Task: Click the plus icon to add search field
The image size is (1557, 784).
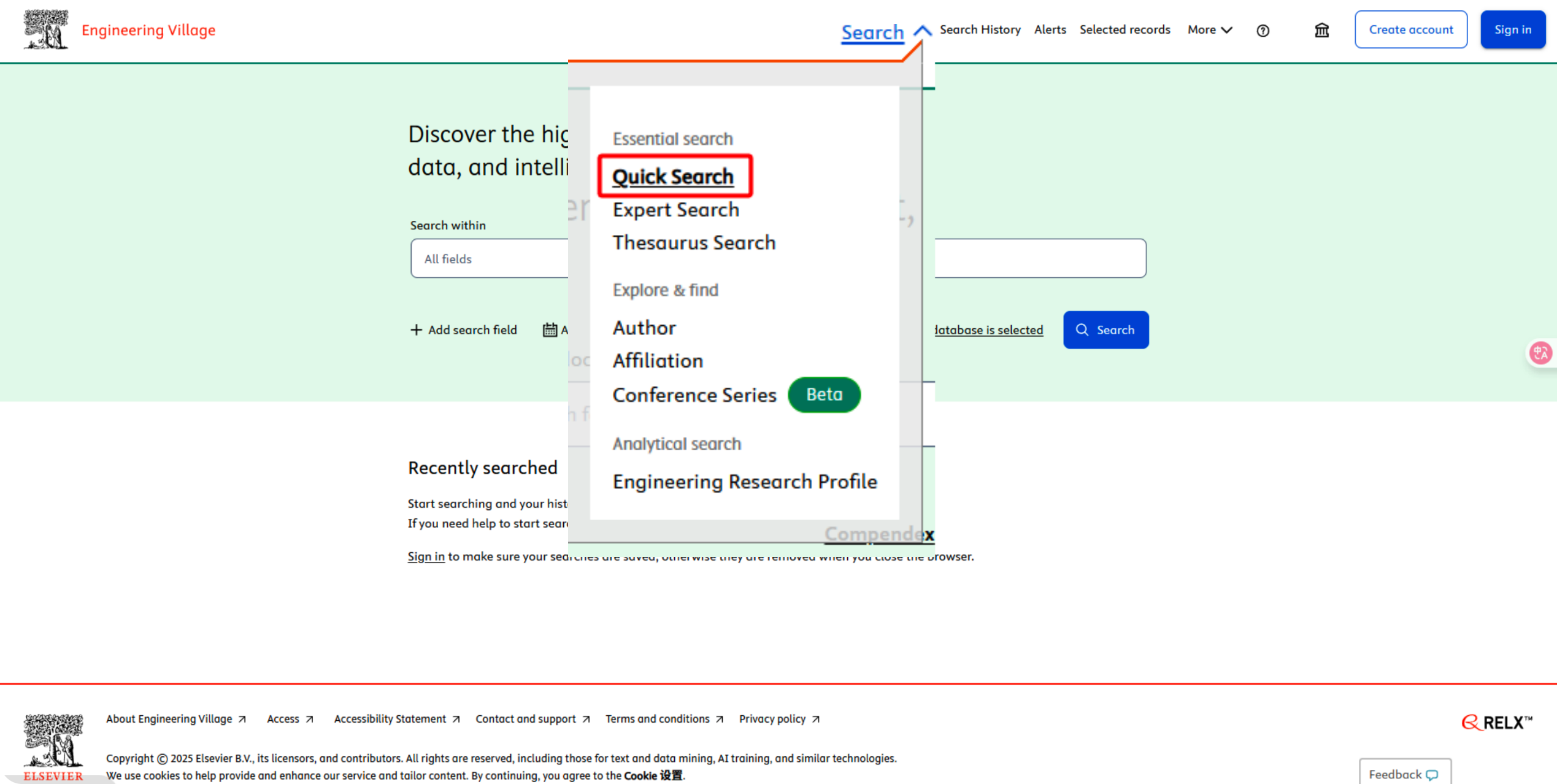Action: 416,330
